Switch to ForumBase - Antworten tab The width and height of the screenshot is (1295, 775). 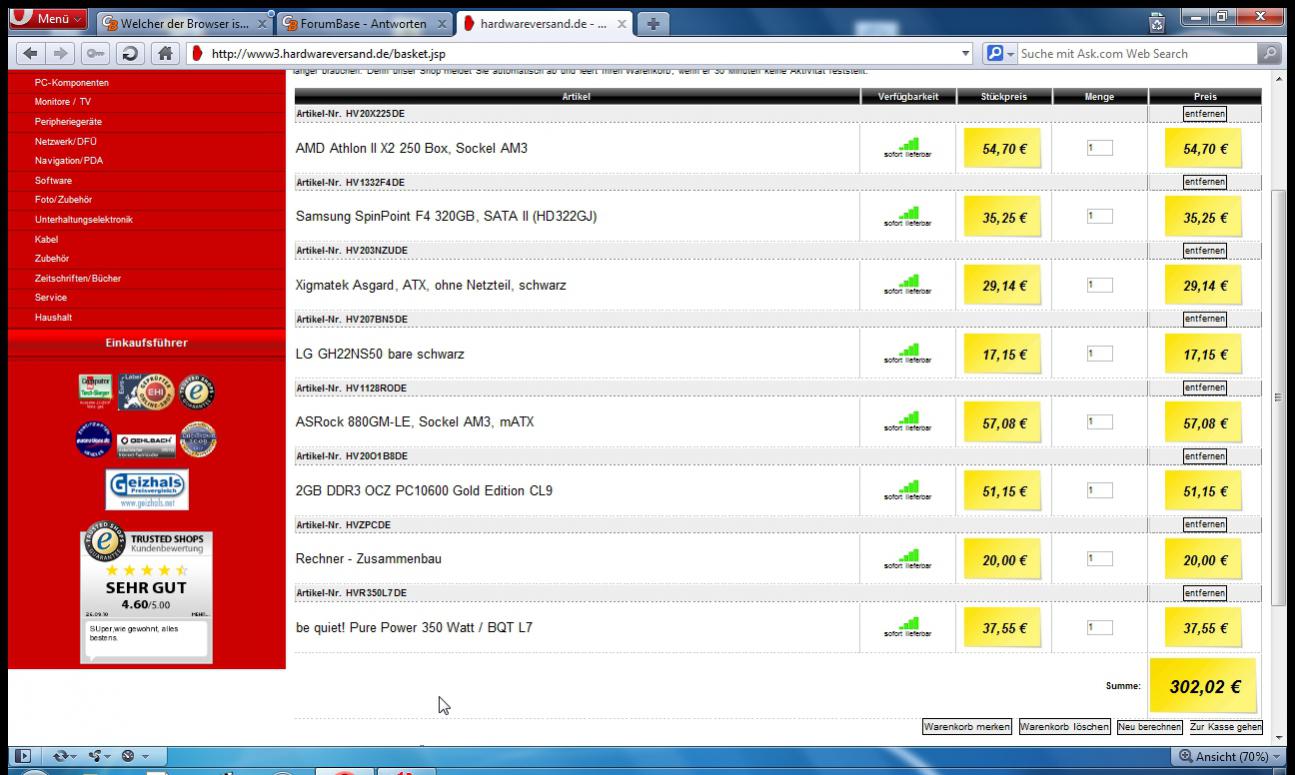coord(364,23)
